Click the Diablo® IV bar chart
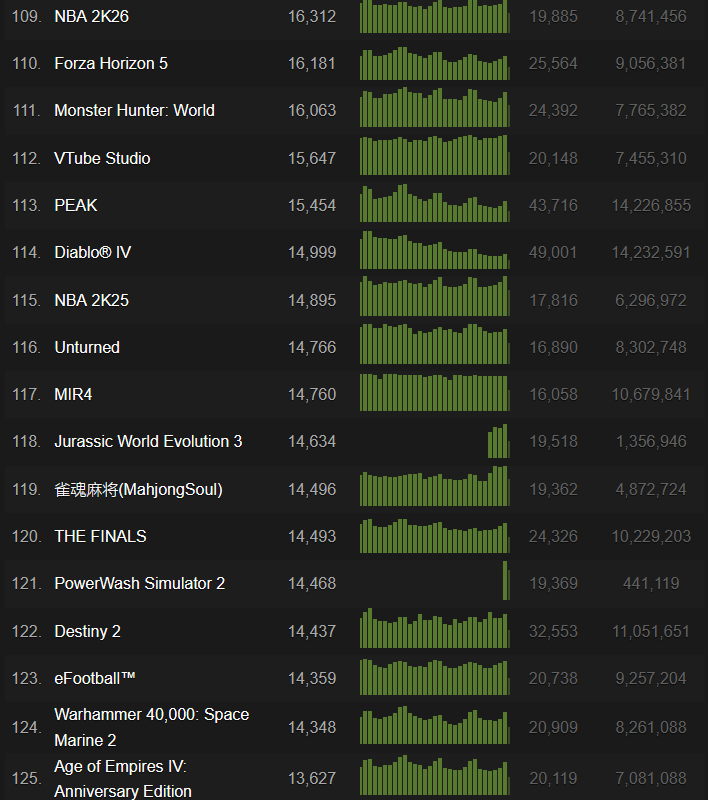The image size is (708, 800). 435,250
